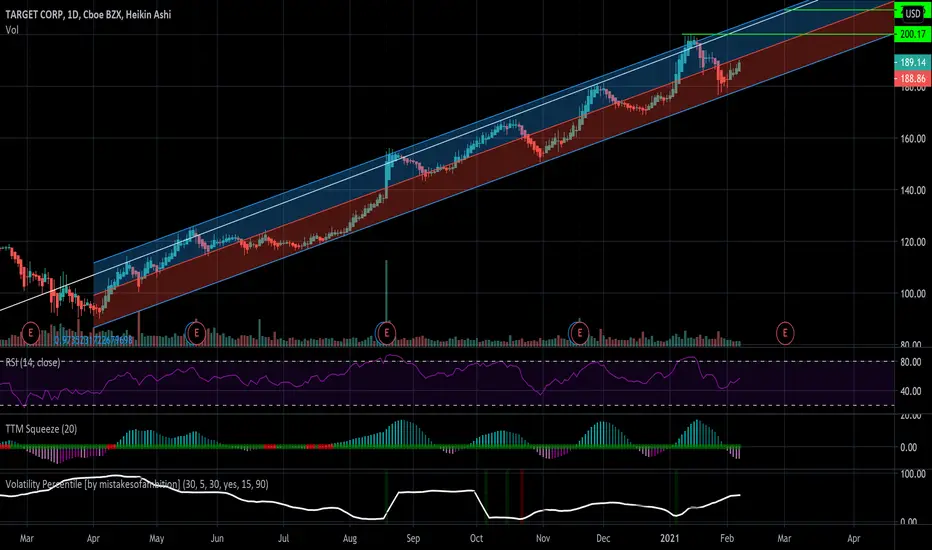Click the 100.00 label on the price axis
This screenshot has width=932, height=550.
(912, 294)
